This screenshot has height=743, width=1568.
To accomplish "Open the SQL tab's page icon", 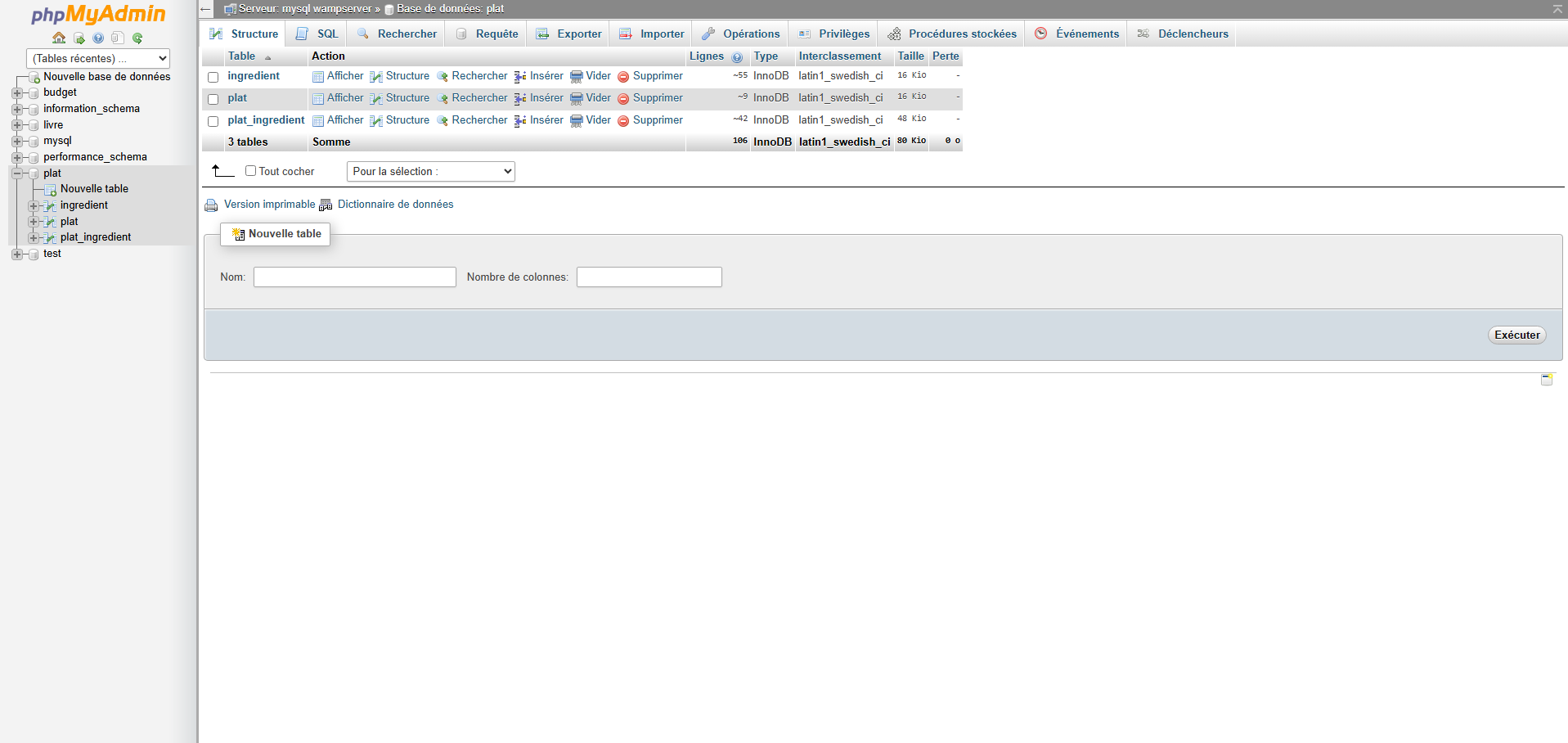I will [x=303, y=34].
